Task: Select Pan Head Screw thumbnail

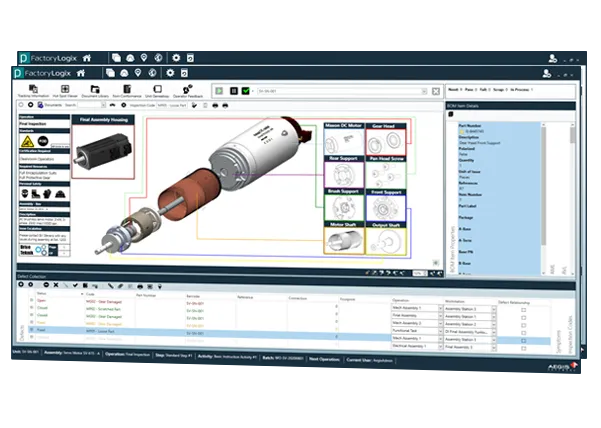Action: point(386,172)
